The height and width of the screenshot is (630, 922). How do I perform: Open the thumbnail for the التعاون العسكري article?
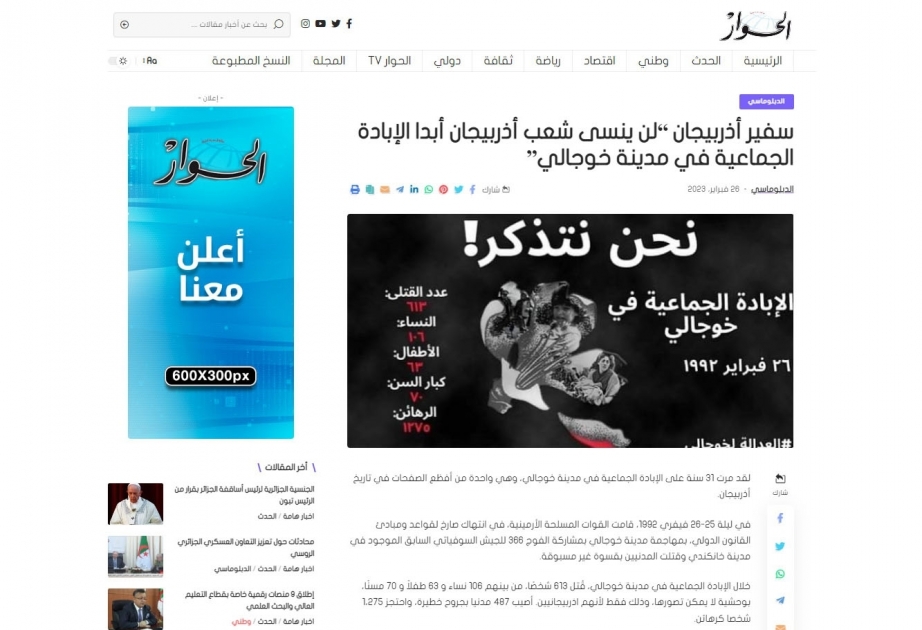135,556
